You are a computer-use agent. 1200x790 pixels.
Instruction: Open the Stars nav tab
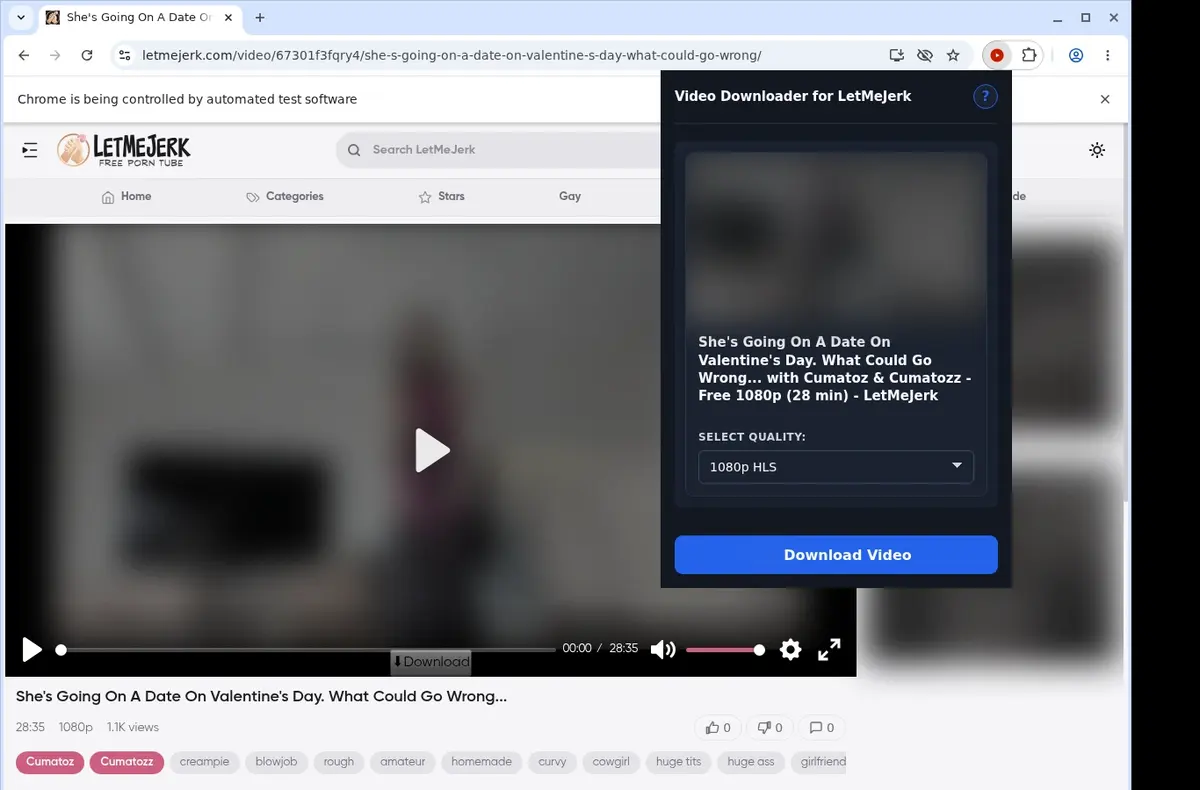(441, 196)
